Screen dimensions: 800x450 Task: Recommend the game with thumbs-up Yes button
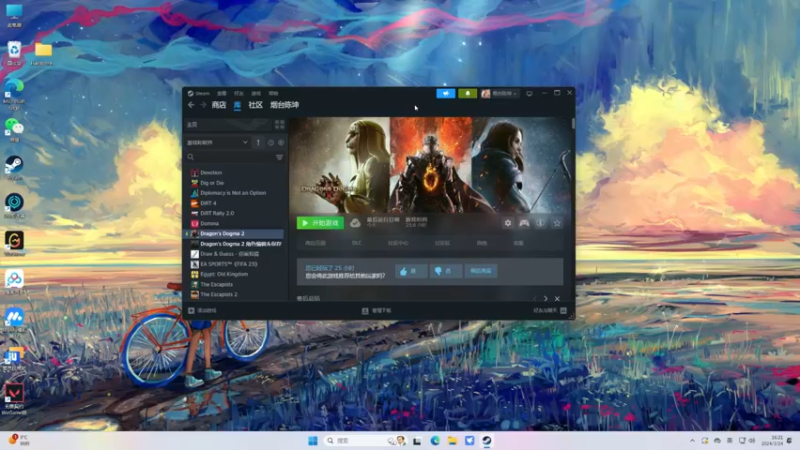coord(411,271)
